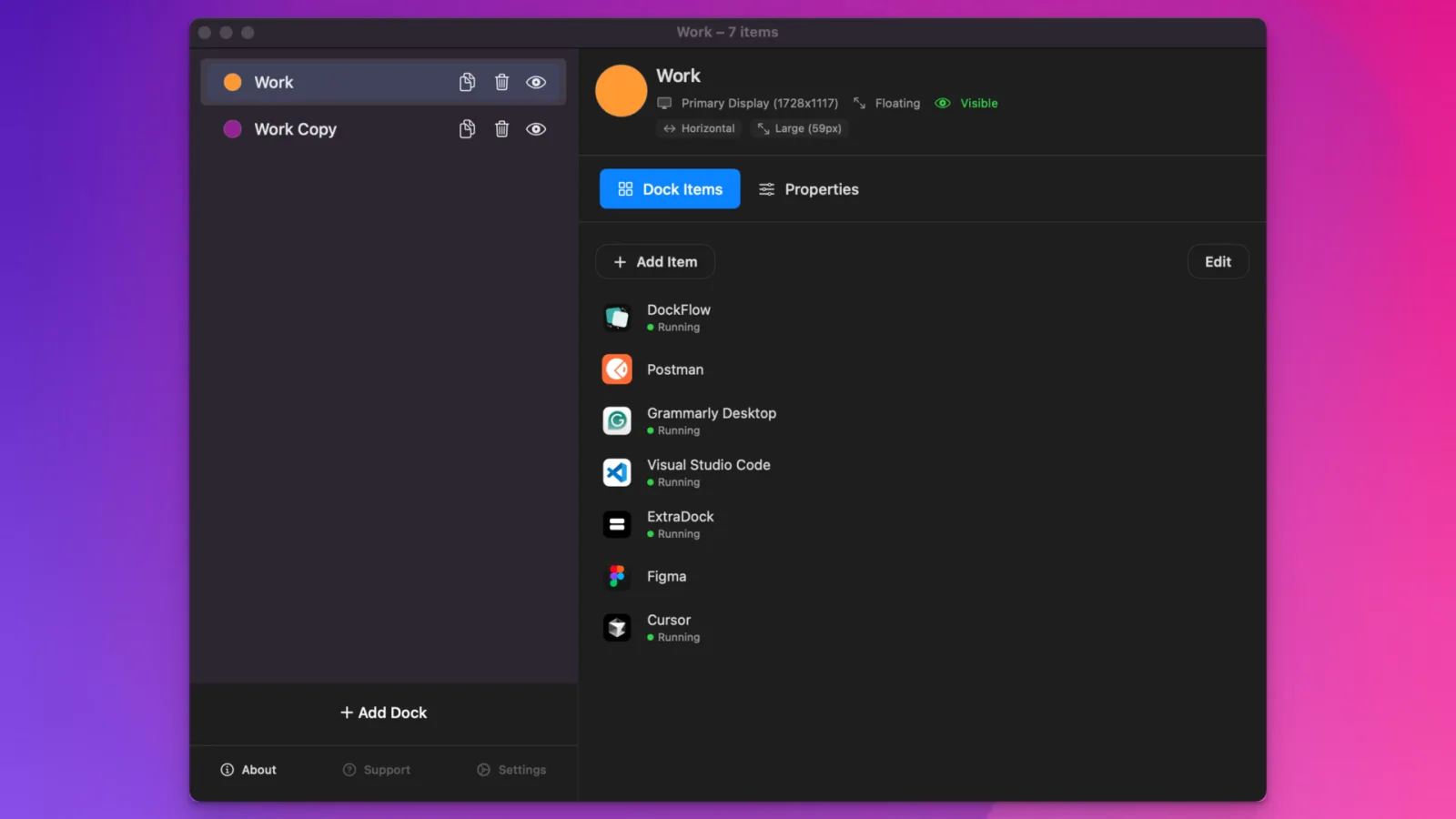Screen dimensions: 1456x819
Task: Click the Figma app icon
Action: point(617,576)
